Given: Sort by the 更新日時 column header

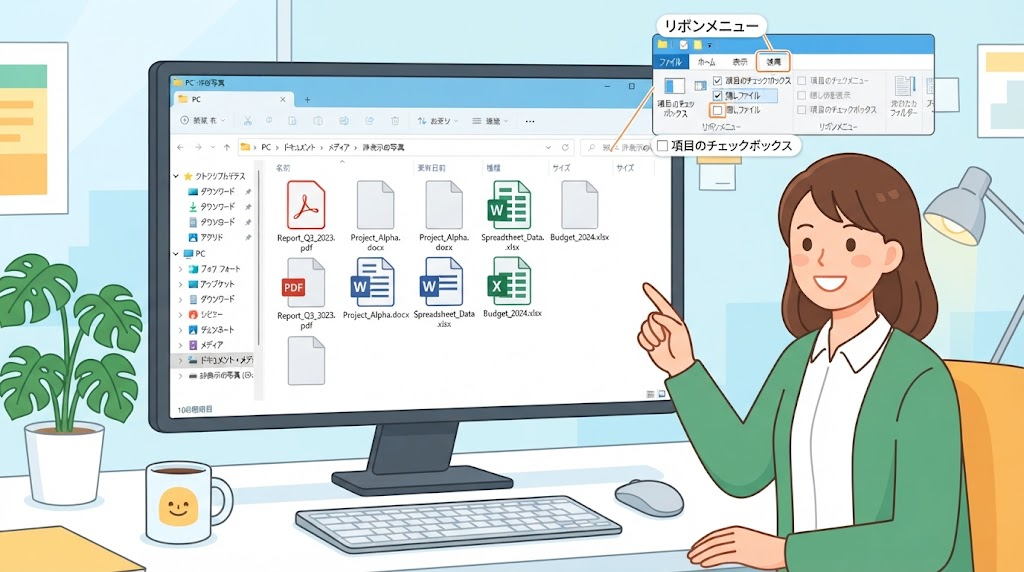Looking at the screenshot, I should point(431,168).
